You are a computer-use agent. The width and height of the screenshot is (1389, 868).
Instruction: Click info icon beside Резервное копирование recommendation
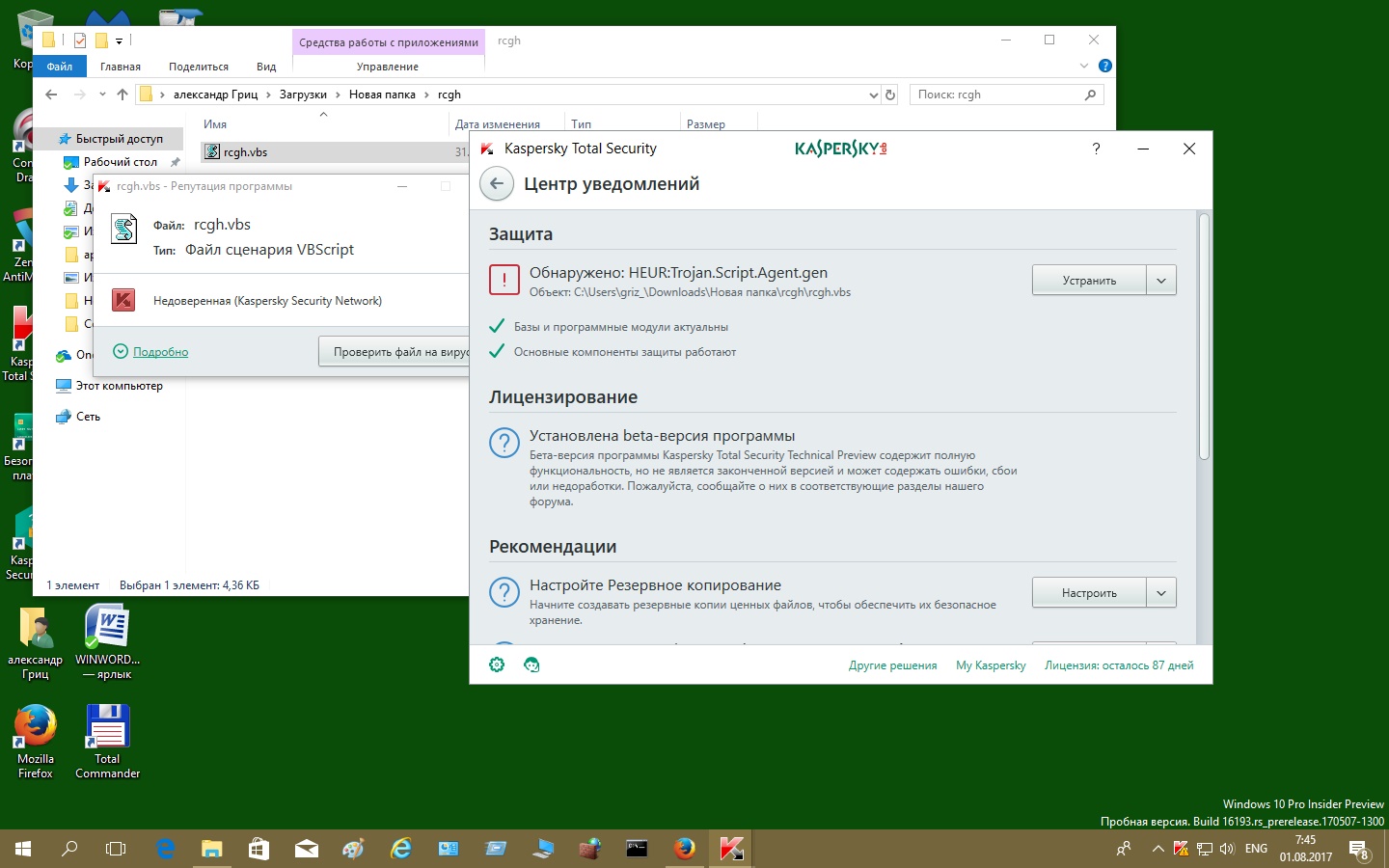click(x=504, y=592)
